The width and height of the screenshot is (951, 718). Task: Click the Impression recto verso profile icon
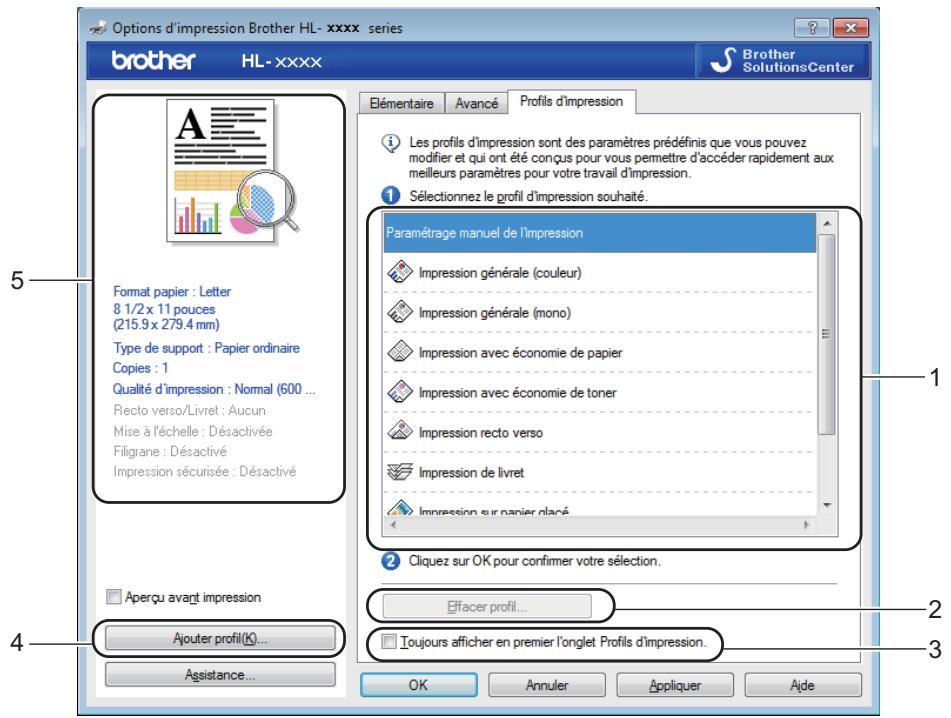pyautogui.click(x=400, y=431)
